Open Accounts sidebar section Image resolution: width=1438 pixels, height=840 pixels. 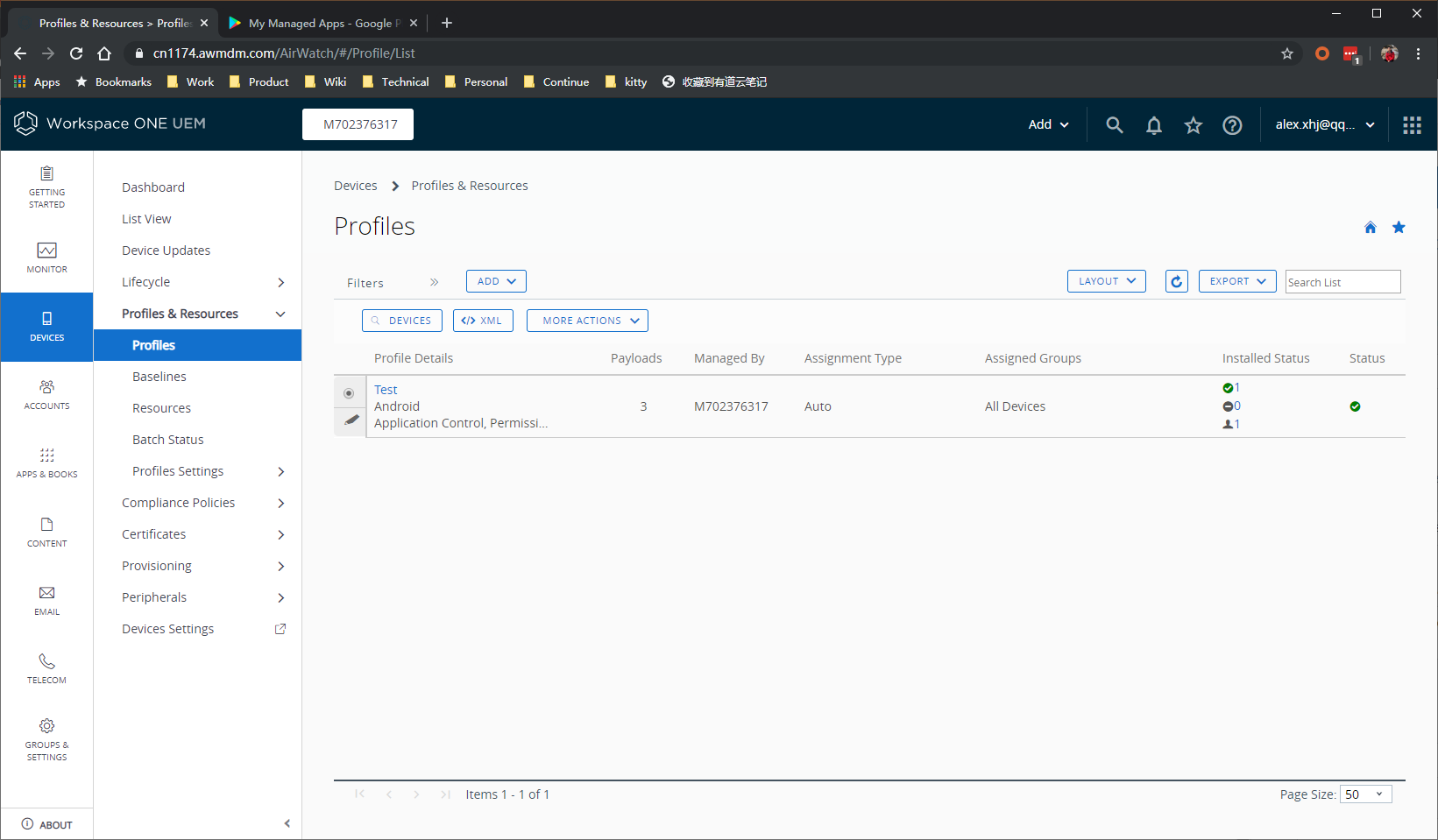click(x=46, y=394)
